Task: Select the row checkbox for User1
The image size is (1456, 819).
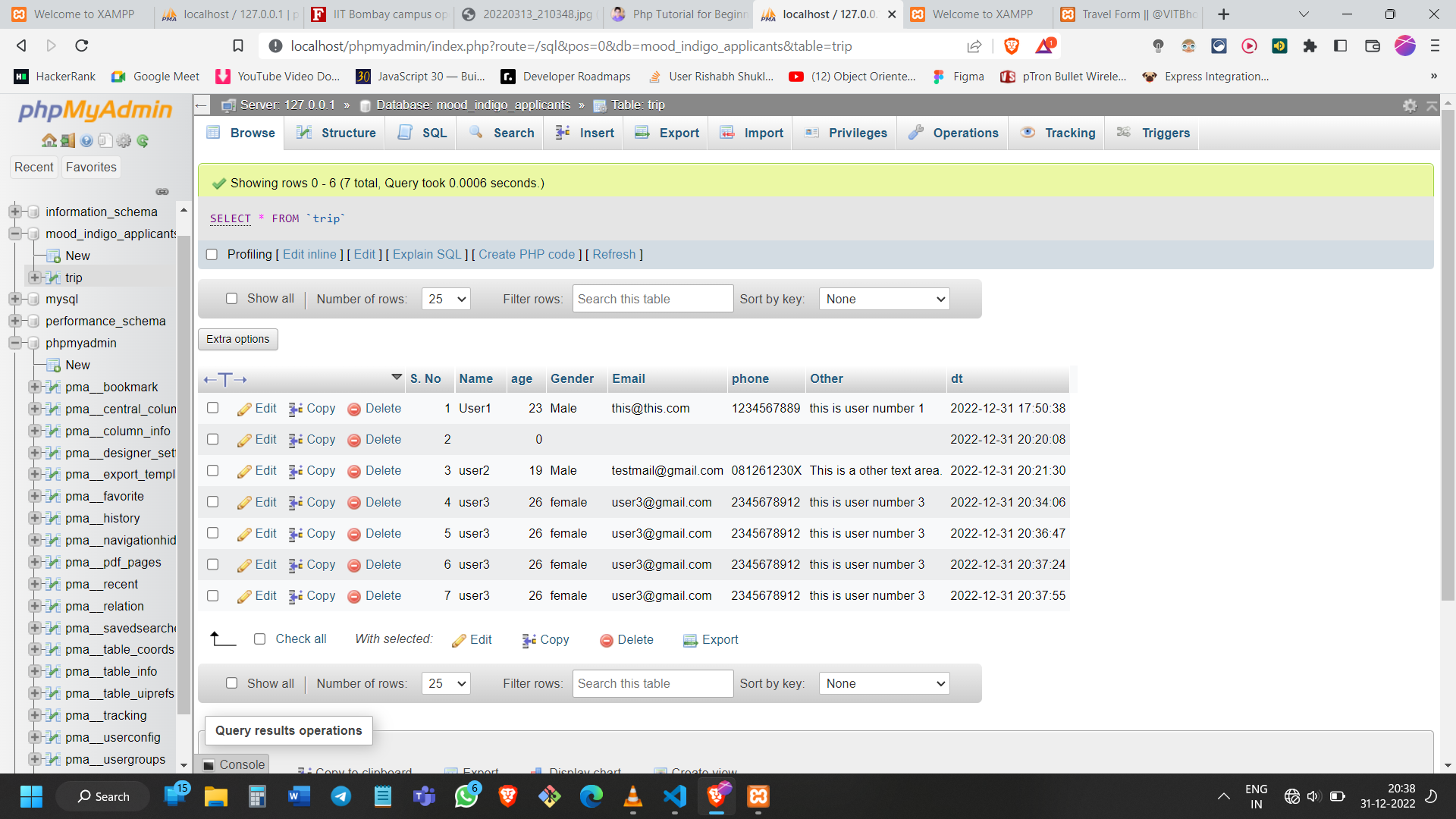Action: (213, 408)
